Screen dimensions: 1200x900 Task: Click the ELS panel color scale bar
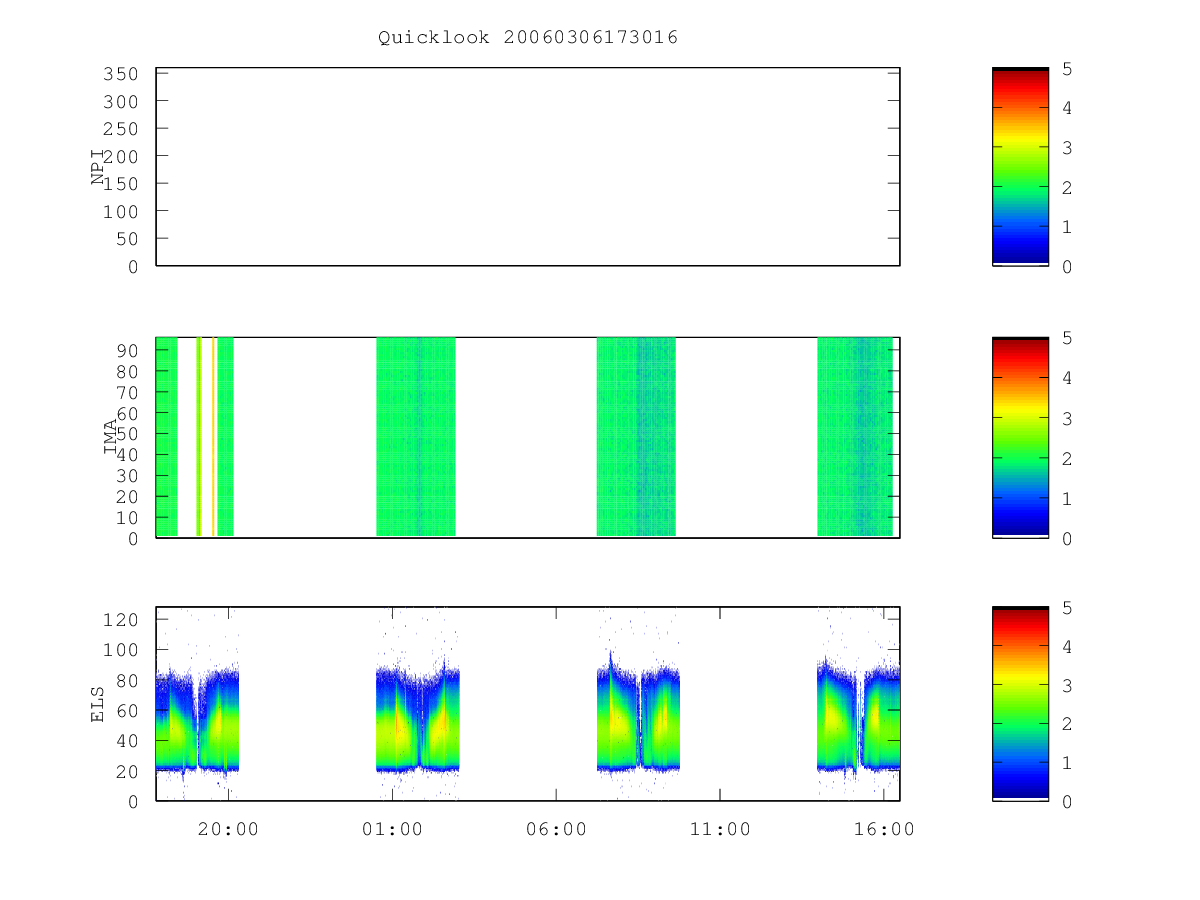coord(1020,704)
